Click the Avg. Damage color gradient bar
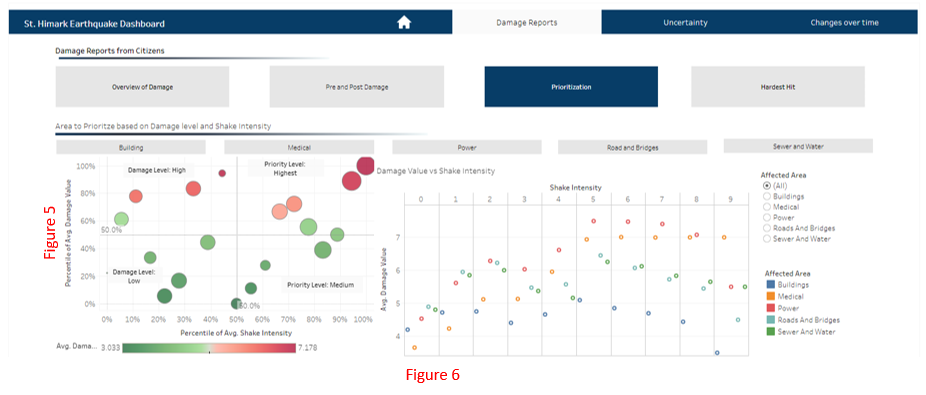The height and width of the screenshot is (395, 926). (x=210, y=348)
